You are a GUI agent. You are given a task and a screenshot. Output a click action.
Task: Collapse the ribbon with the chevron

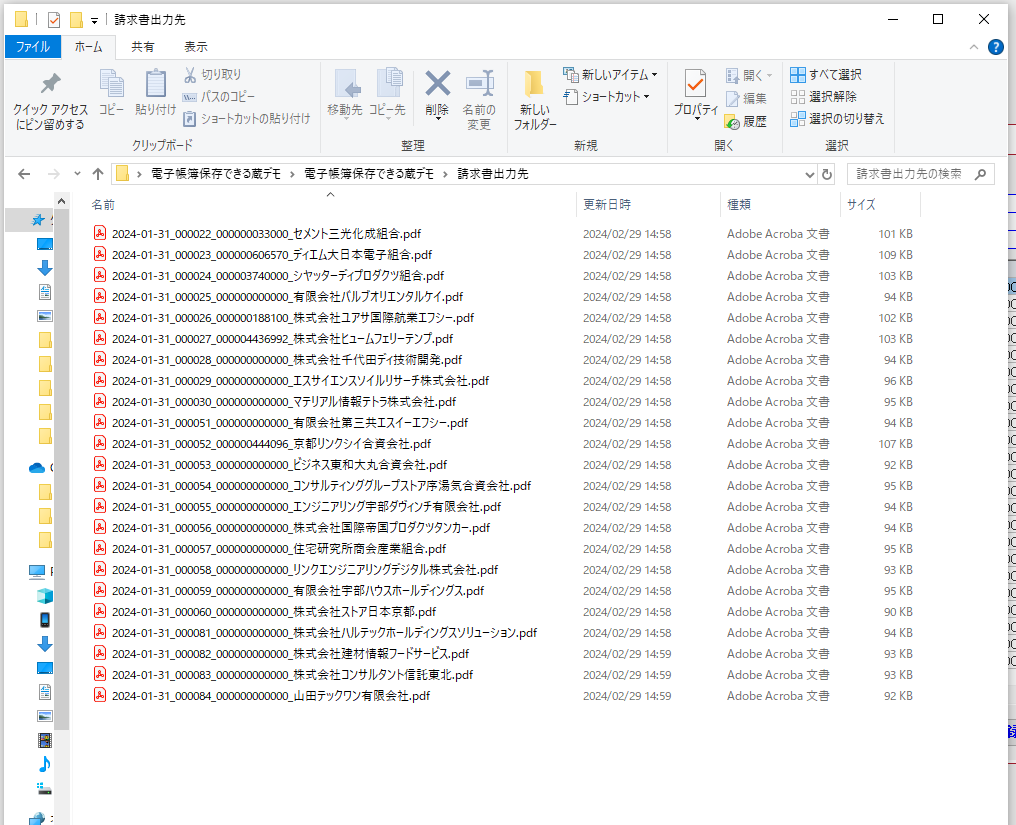(974, 47)
